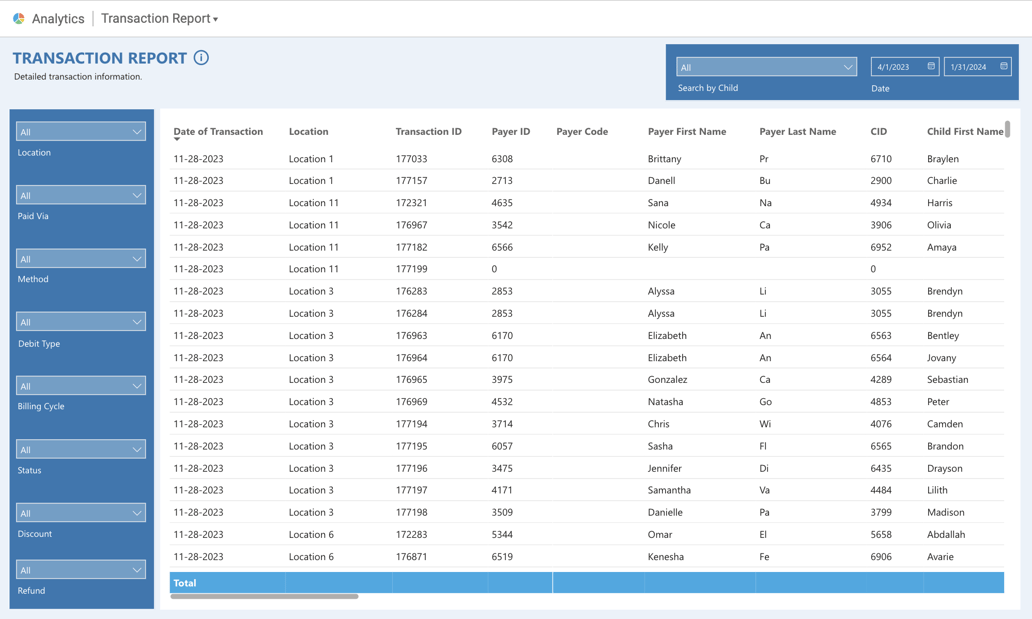1032x619 pixels.
Task: Sort table by Payer Last Name header
Action: [800, 131]
